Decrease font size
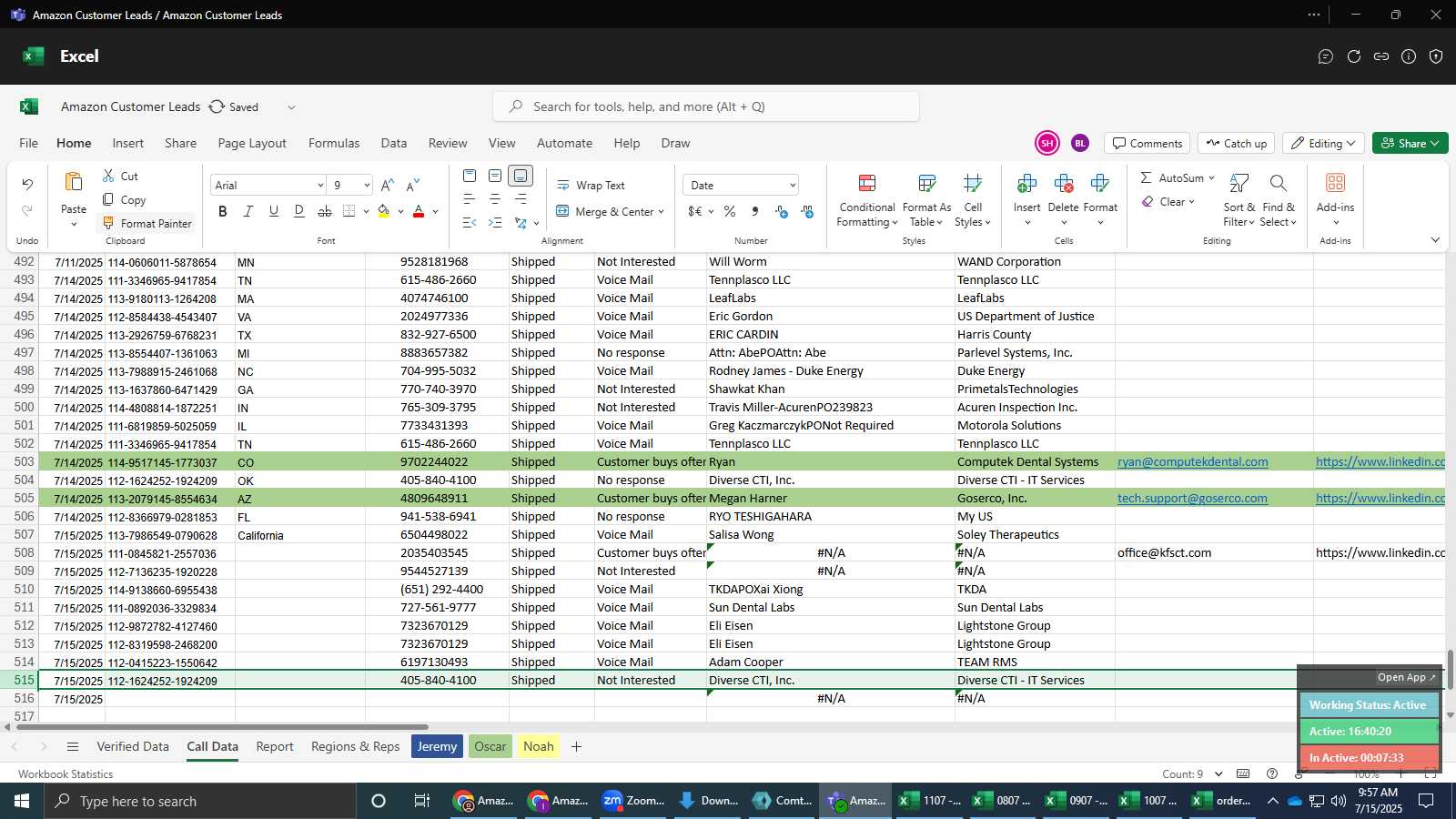Viewport: 1456px width, 819px height. coord(413,185)
